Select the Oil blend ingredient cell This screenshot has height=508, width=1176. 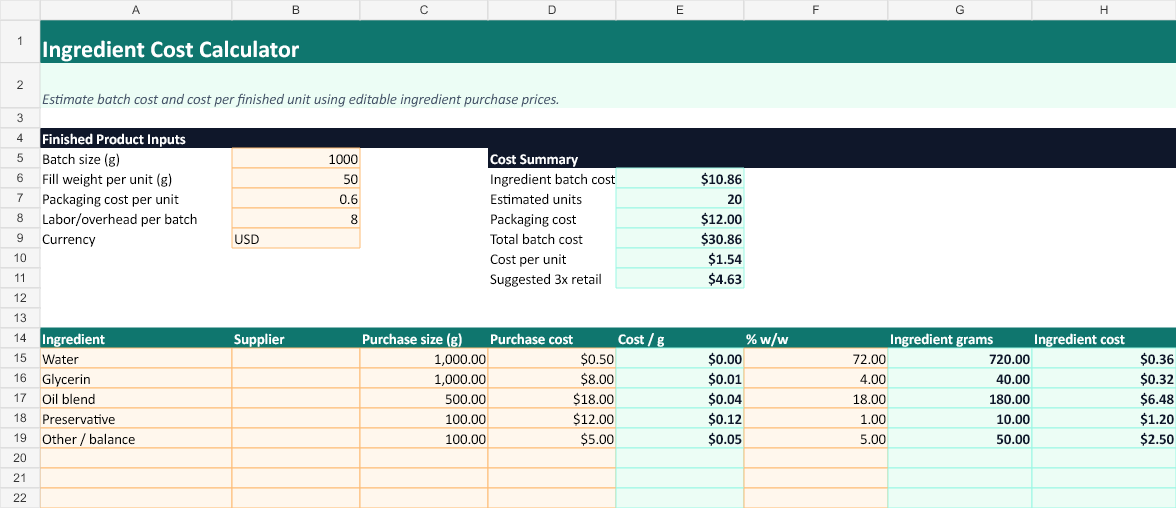click(136, 398)
